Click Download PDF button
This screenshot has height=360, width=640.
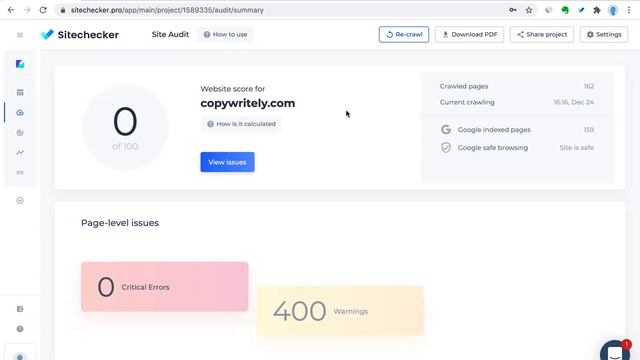click(x=469, y=35)
